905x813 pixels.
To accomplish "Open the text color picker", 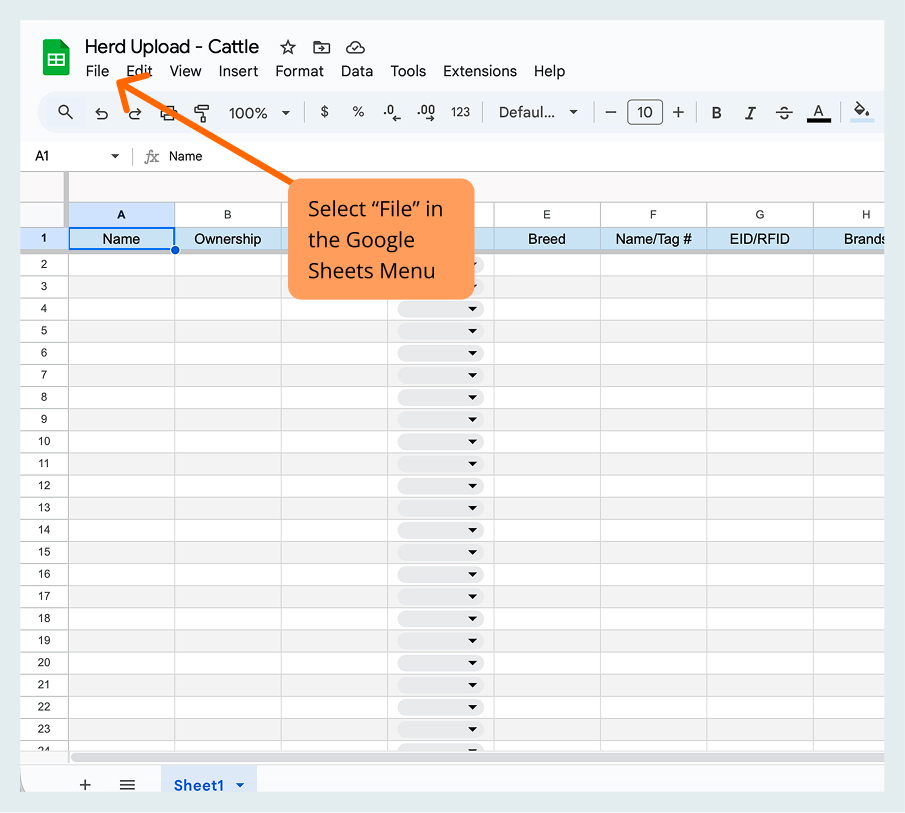I will coord(818,113).
